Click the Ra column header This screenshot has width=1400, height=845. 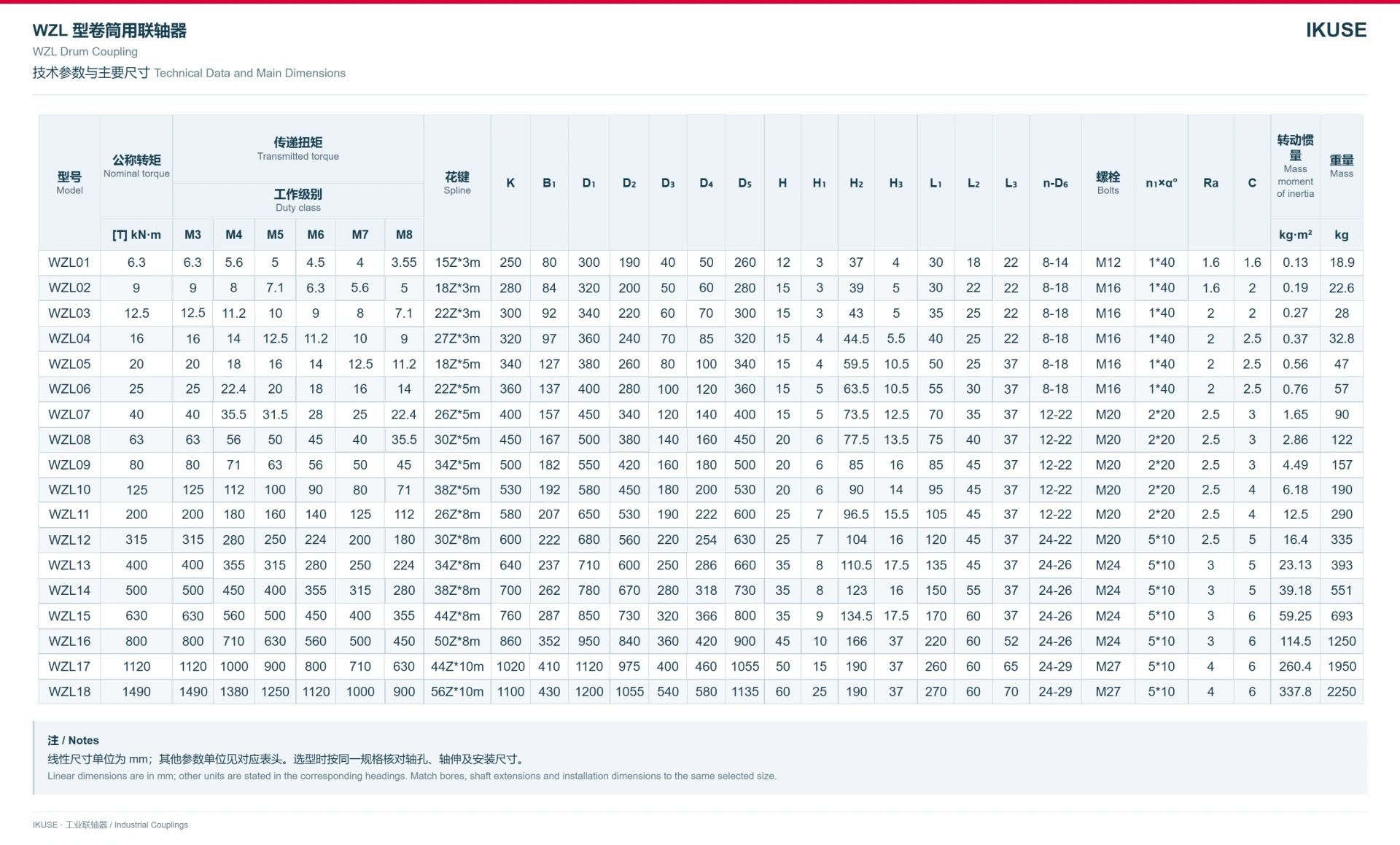[1210, 183]
